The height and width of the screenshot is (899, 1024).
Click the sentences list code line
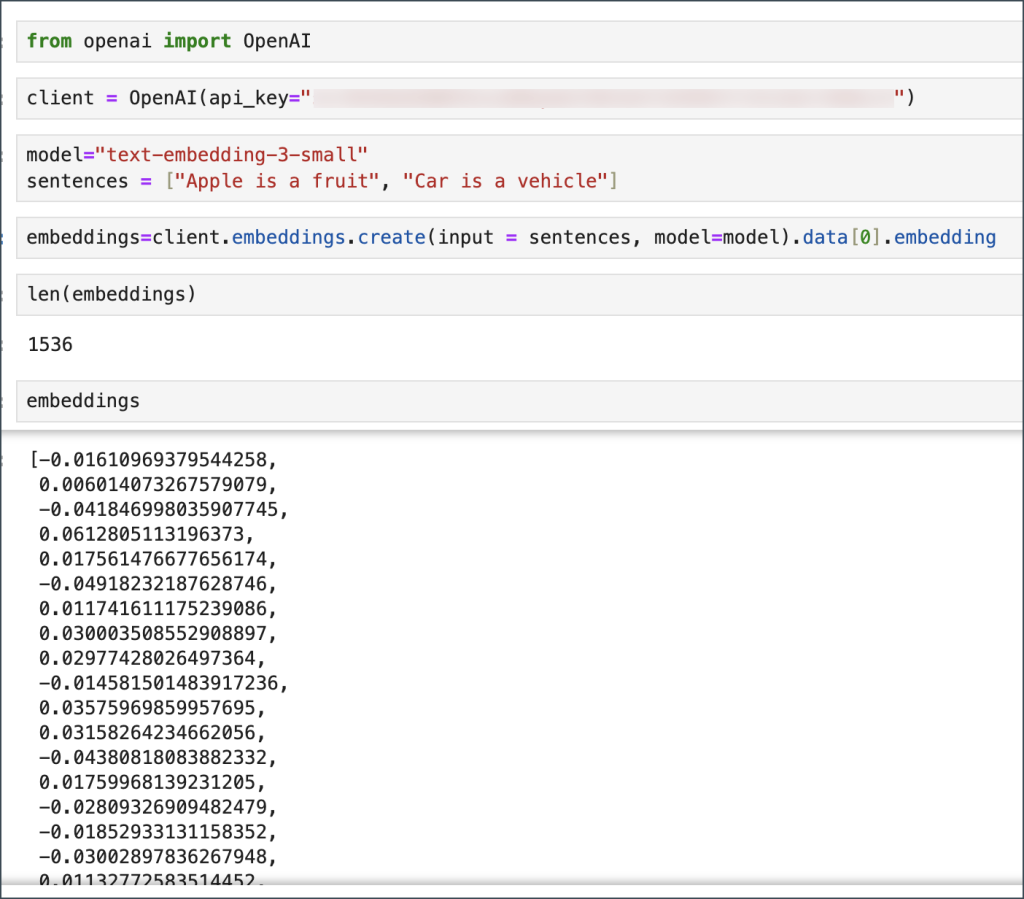(x=322, y=181)
